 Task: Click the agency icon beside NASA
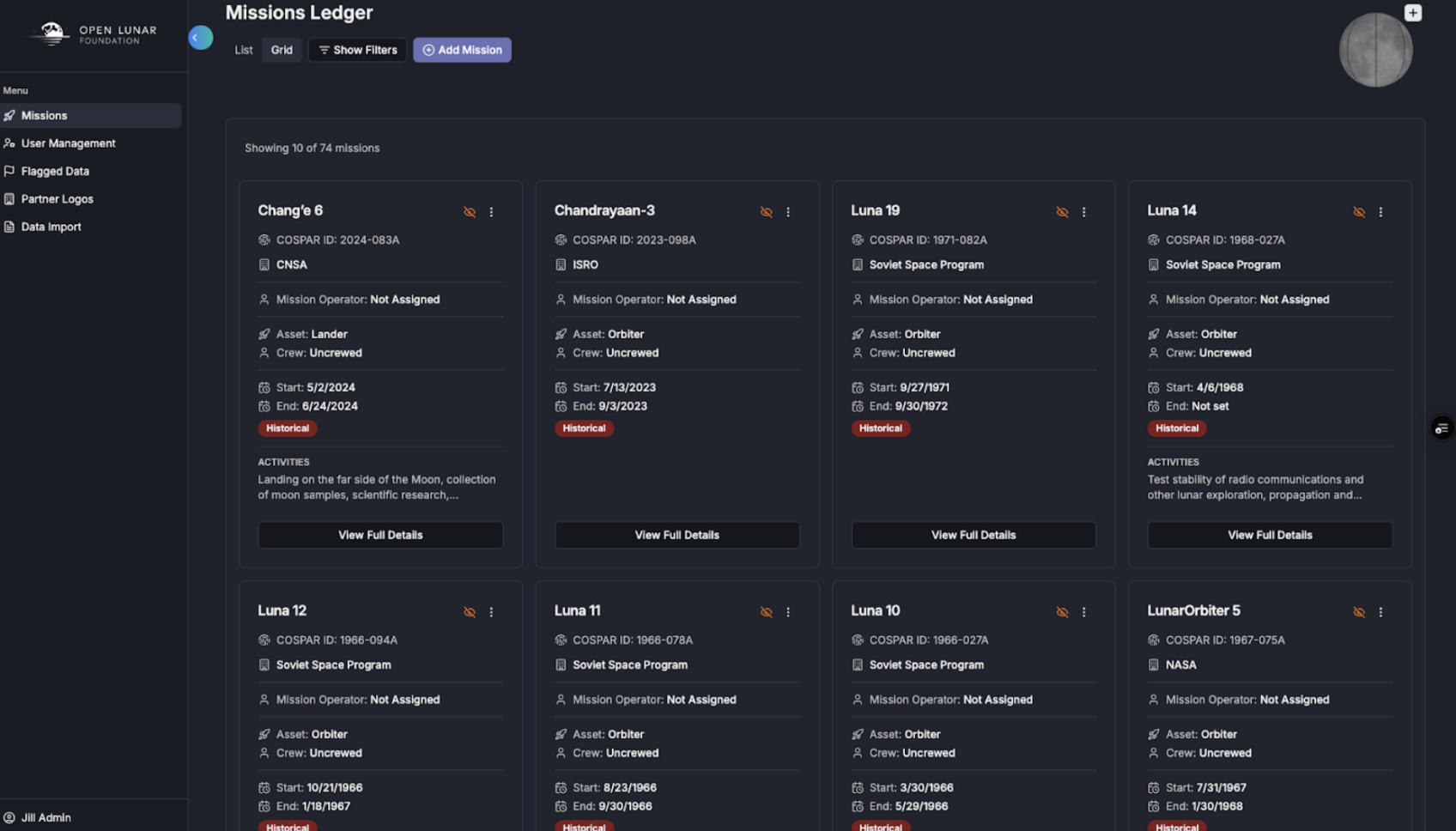[1154, 665]
